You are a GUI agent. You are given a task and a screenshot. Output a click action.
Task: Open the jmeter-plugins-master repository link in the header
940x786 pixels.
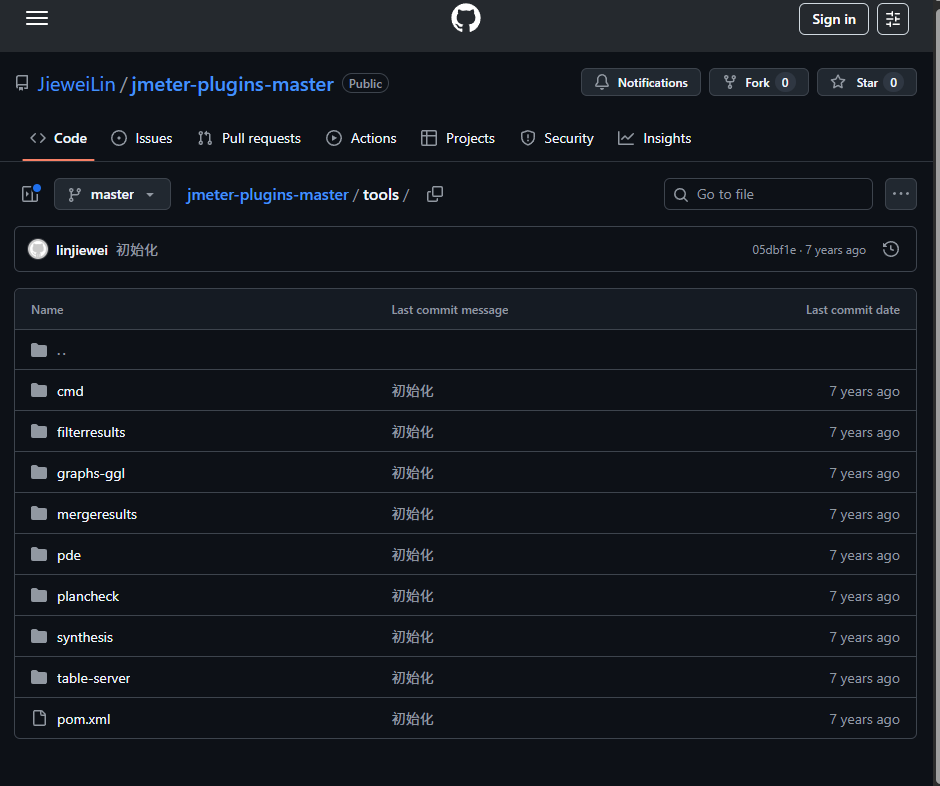232,84
